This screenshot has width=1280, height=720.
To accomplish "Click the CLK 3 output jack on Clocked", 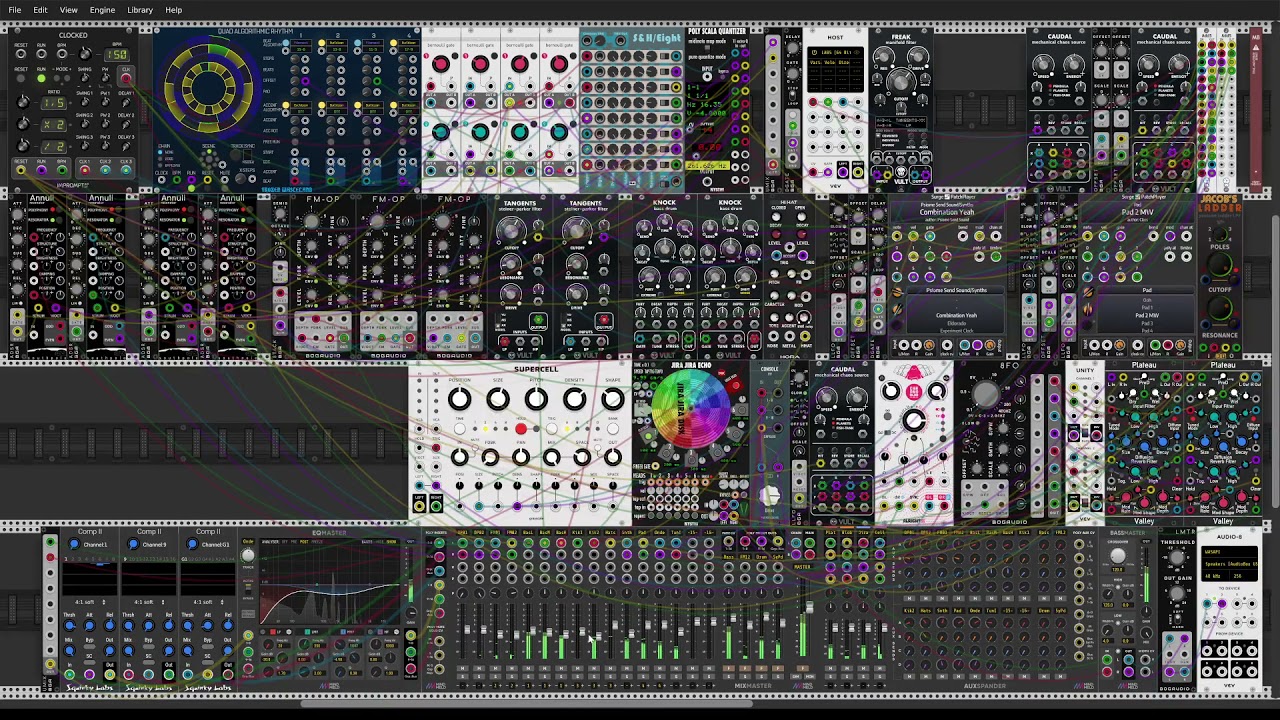I will tap(126, 170).
